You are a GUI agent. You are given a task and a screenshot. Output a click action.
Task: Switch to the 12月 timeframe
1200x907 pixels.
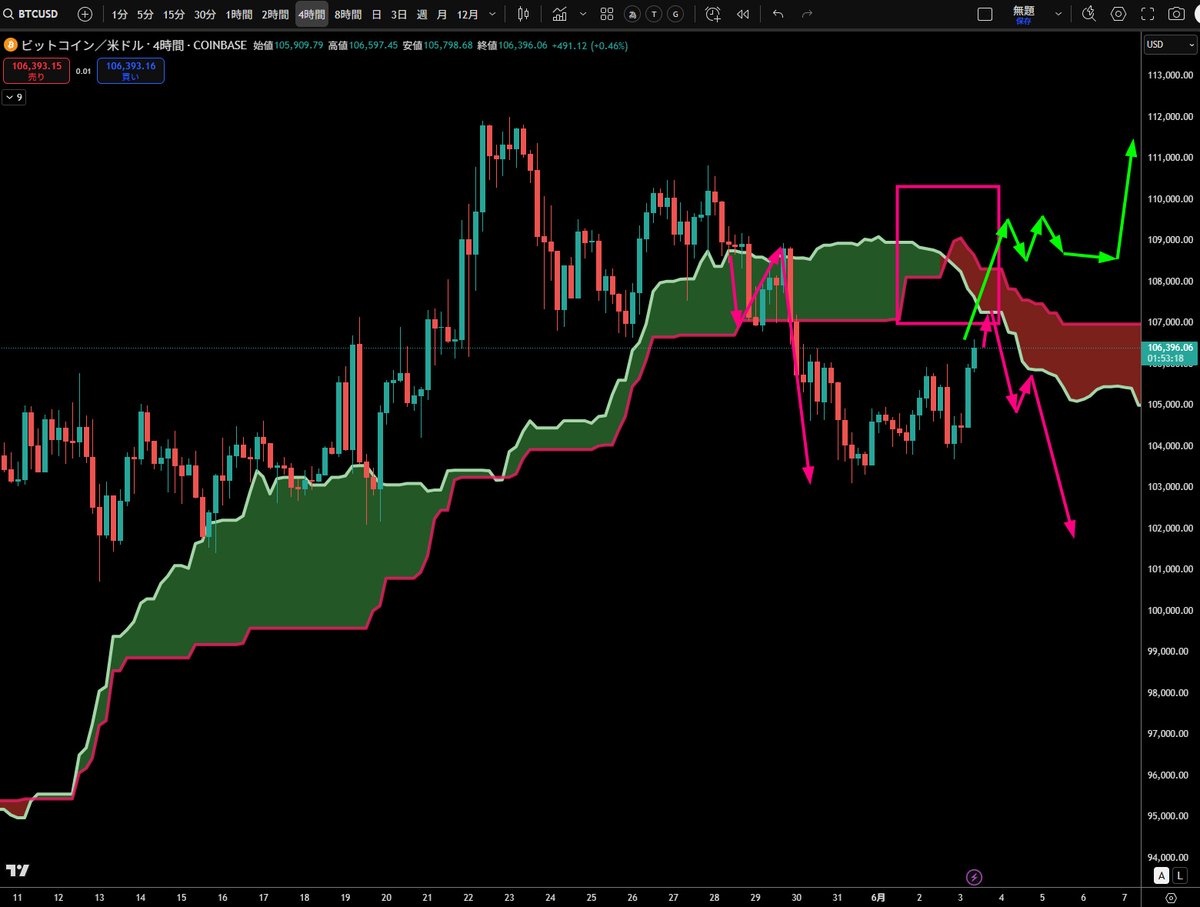pyautogui.click(x=467, y=14)
